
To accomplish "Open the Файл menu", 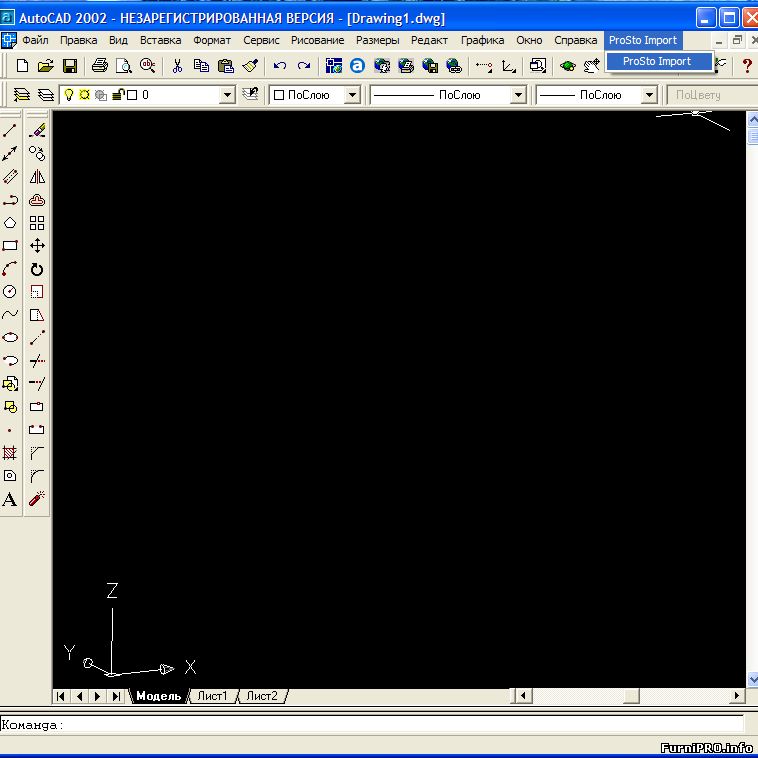I will tap(35, 40).
